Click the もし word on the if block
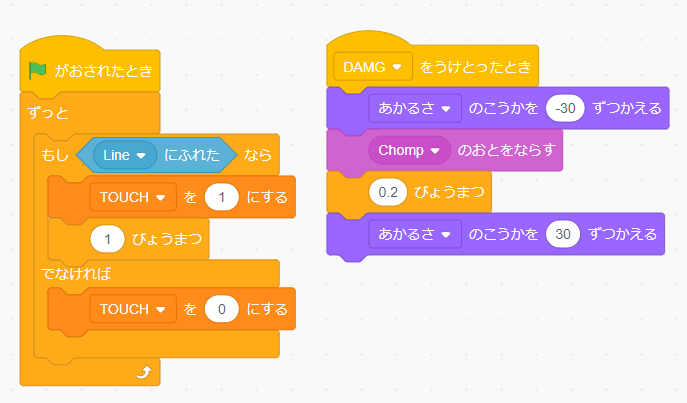 point(54,155)
